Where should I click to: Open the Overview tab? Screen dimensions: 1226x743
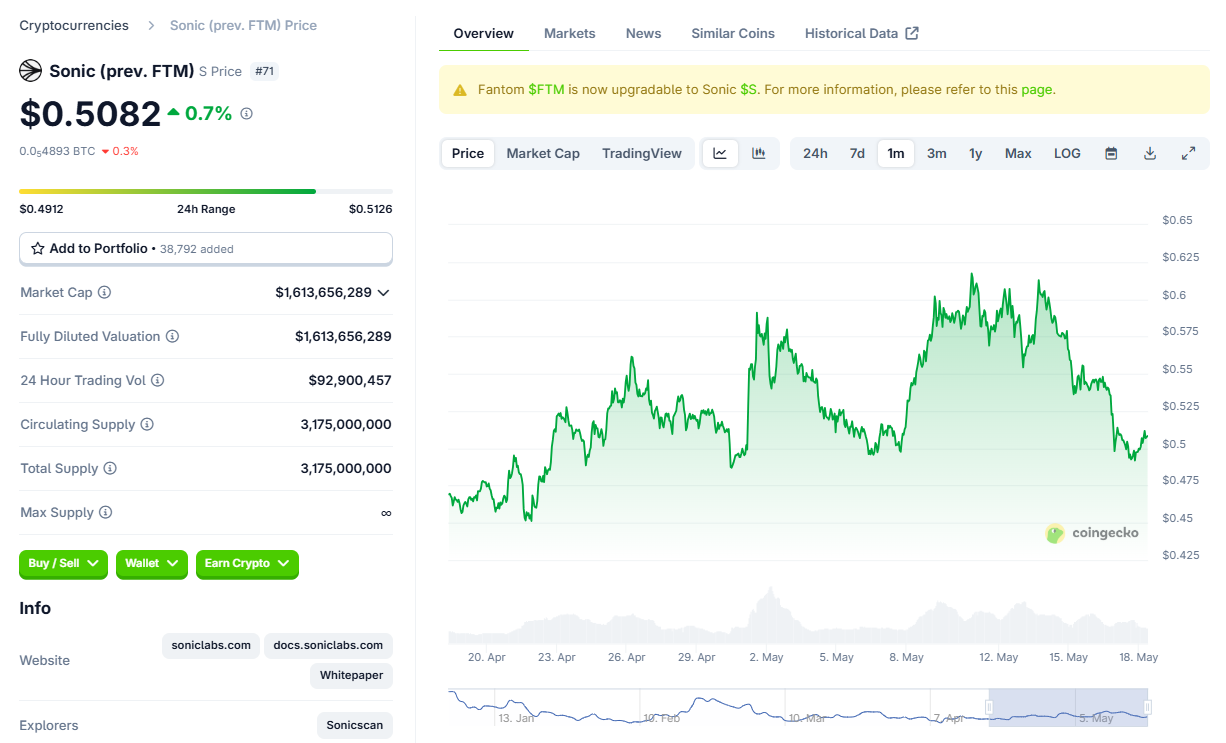point(484,33)
